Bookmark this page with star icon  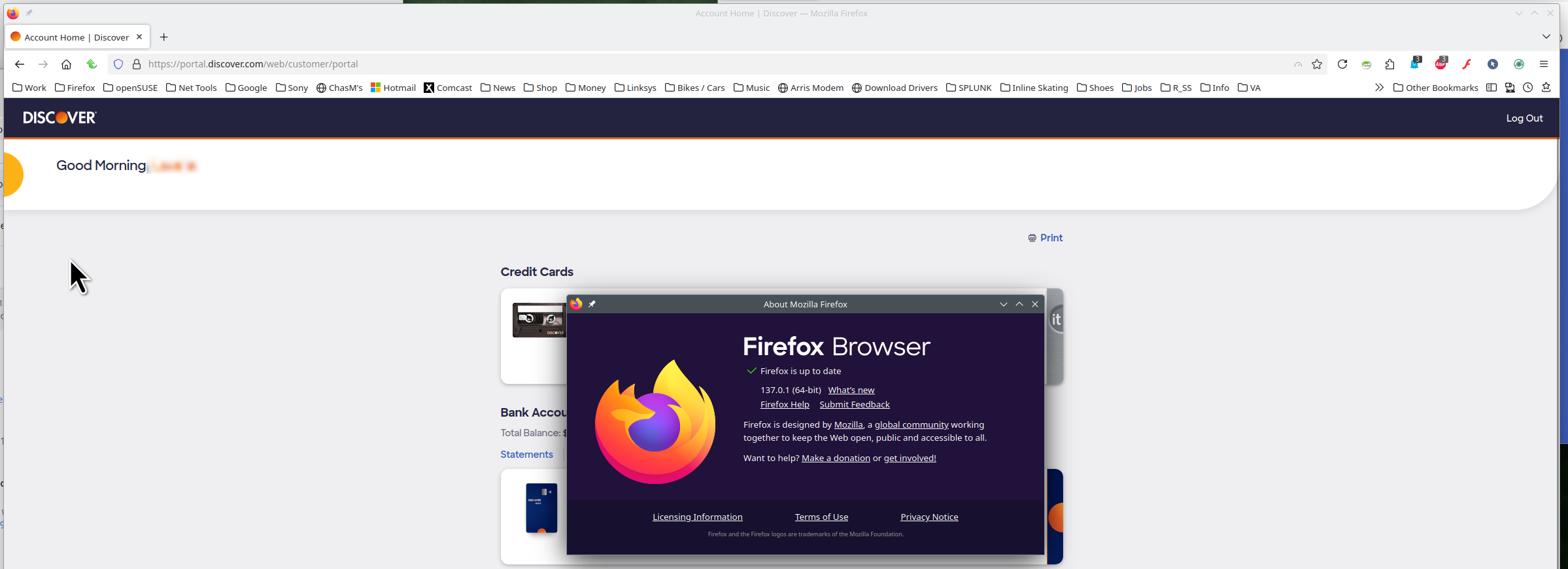[x=1317, y=64]
